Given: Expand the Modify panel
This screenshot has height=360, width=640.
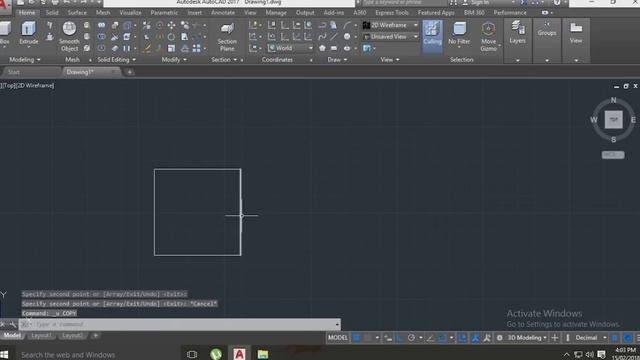Looking at the screenshot, I should pos(174,60).
